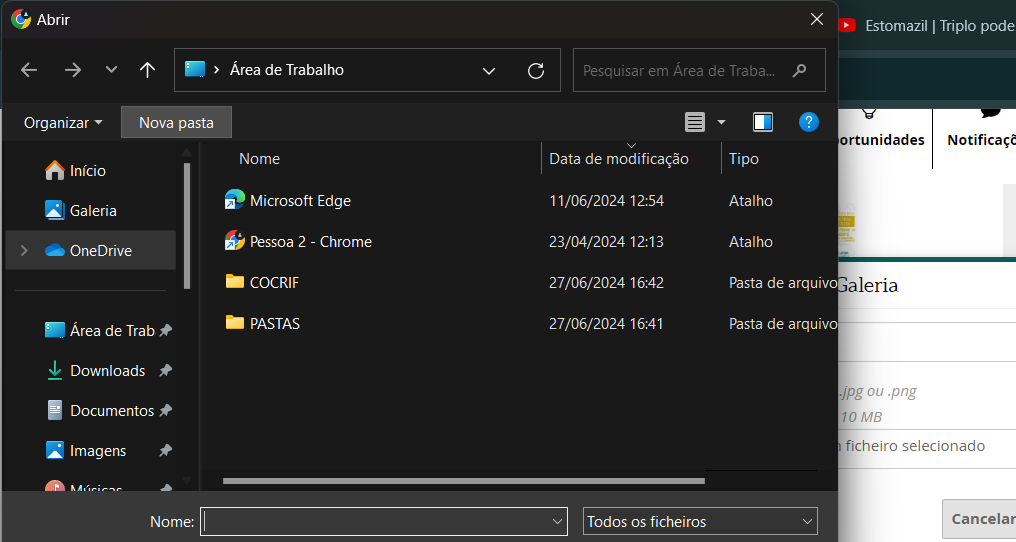Open the Organizar menu
This screenshot has width=1016, height=542.
point(63,122)
